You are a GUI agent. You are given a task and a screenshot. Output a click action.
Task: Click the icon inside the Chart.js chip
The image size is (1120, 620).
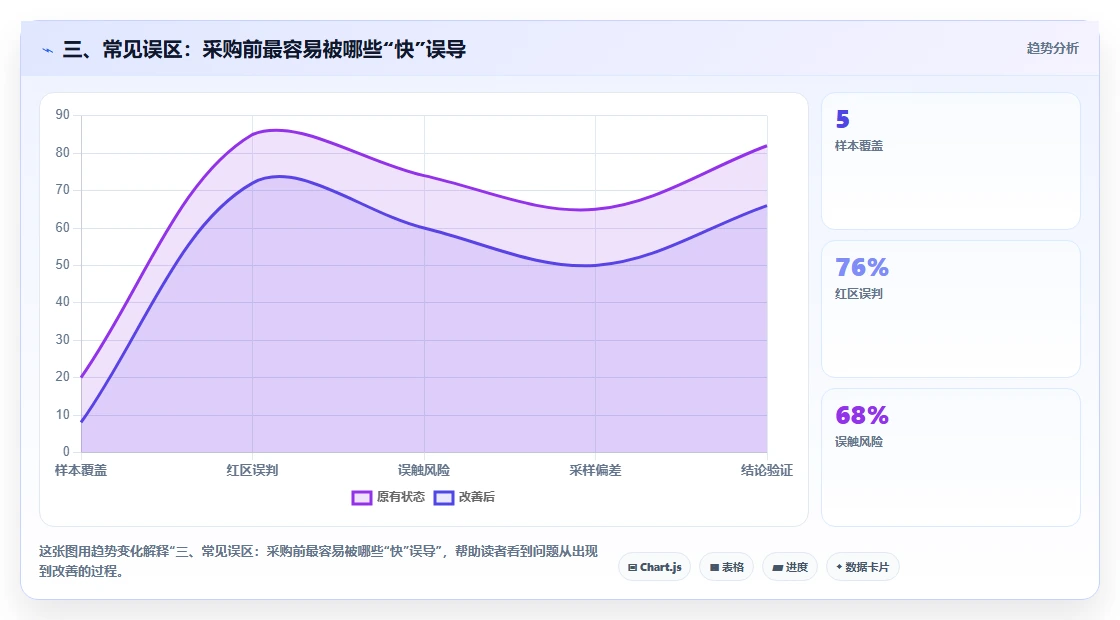[x=632, y=568]
